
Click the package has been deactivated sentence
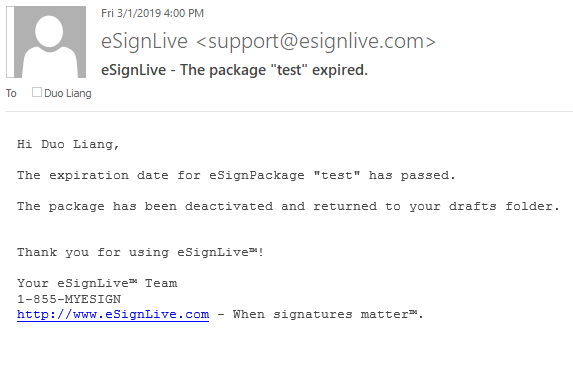pyautogui.click(x=288, y=207)
